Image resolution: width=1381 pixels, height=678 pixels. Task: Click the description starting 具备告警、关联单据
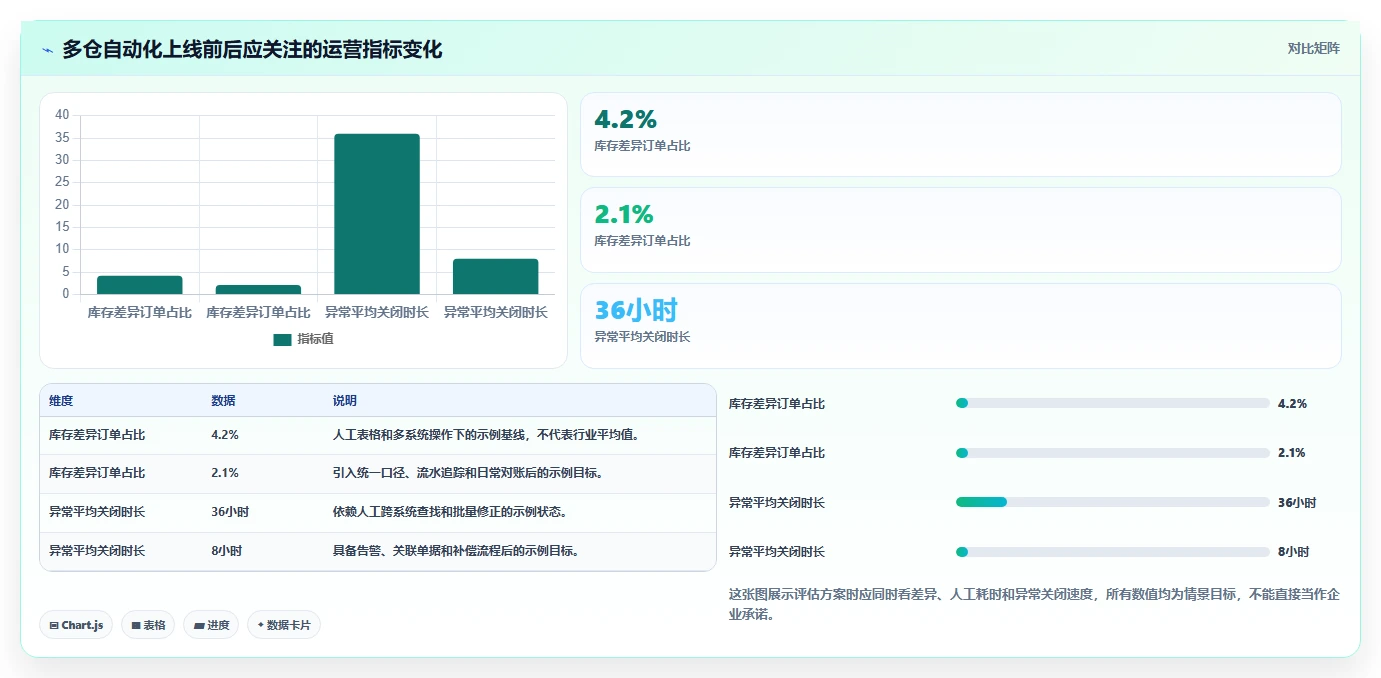coord(456,551)
